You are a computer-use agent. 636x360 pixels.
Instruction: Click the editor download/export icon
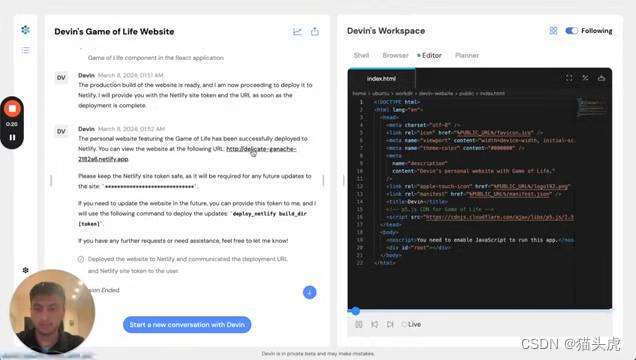click(602, 78)
